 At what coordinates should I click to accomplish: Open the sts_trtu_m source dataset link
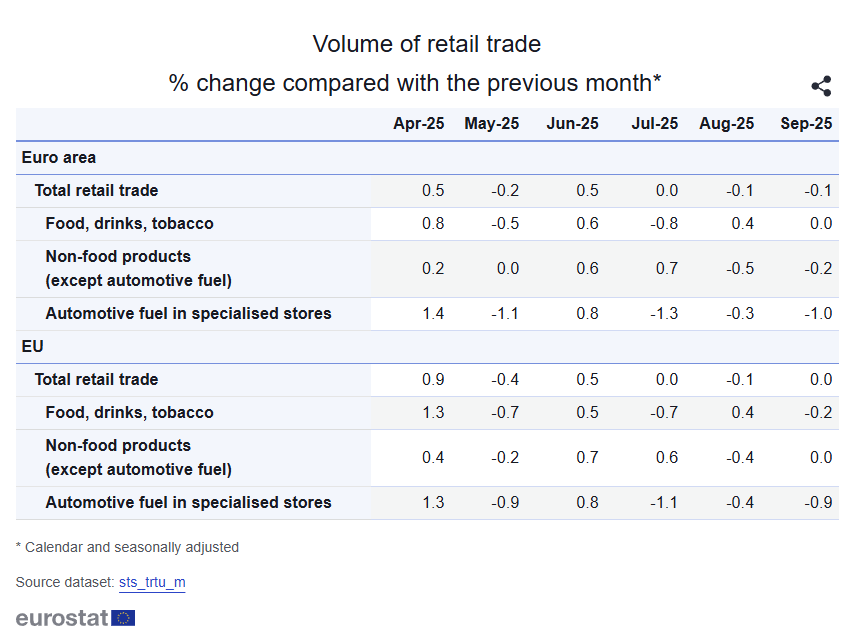pos(152,582)
